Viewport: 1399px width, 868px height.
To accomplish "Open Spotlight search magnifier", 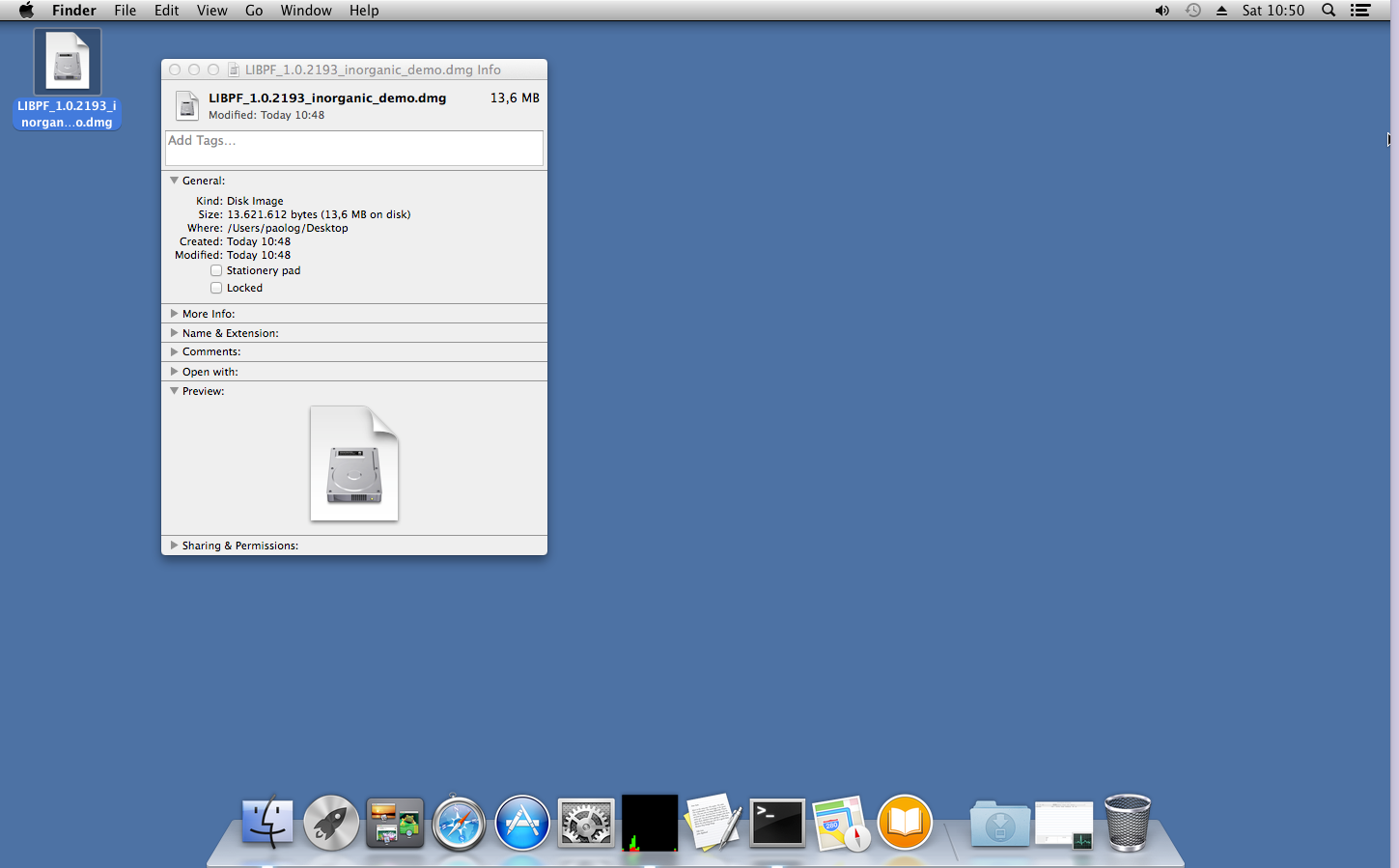I will [x=1329, y=11].
